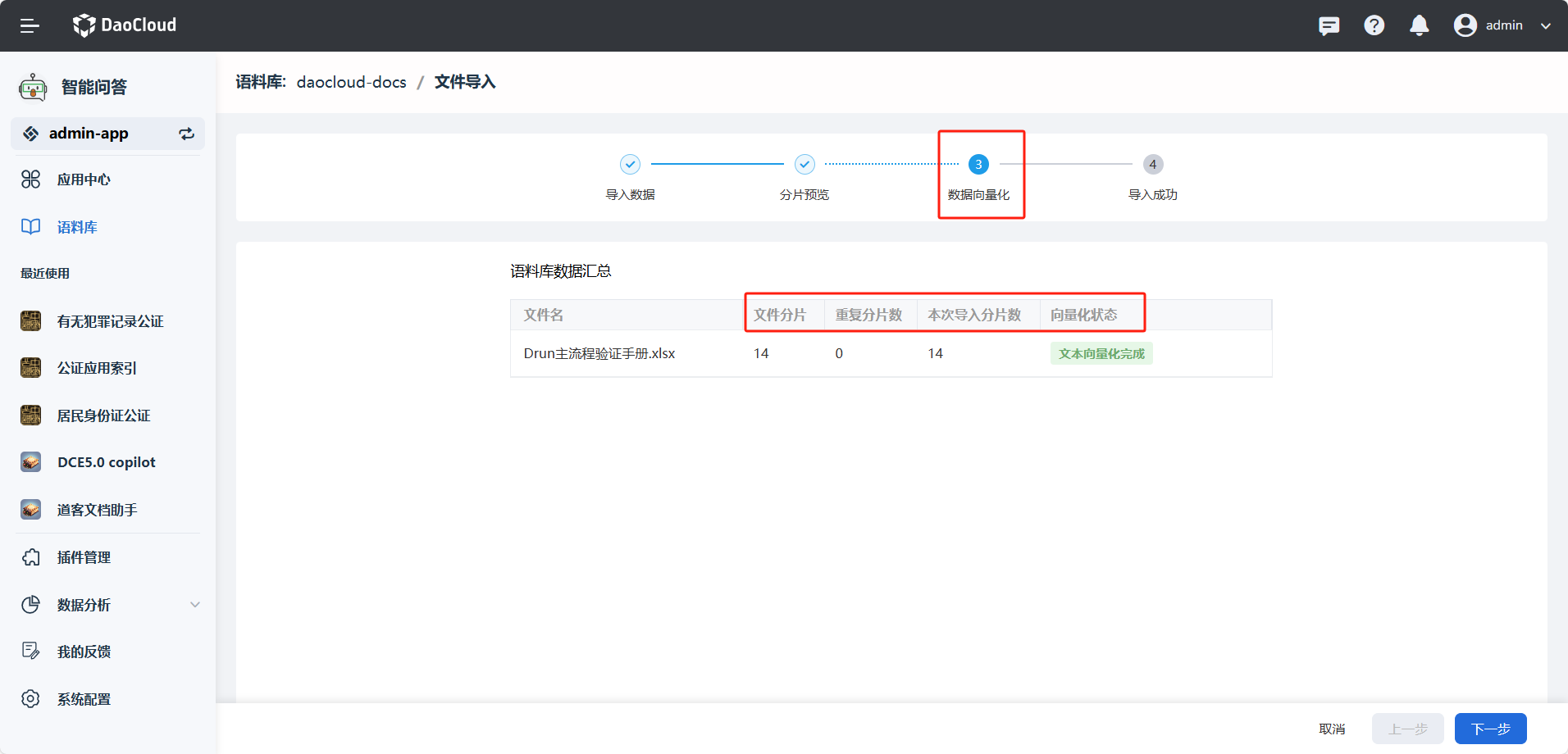Click the 取消 button
This screenshot has height=754, width=1568.
tap(1332, 729)
